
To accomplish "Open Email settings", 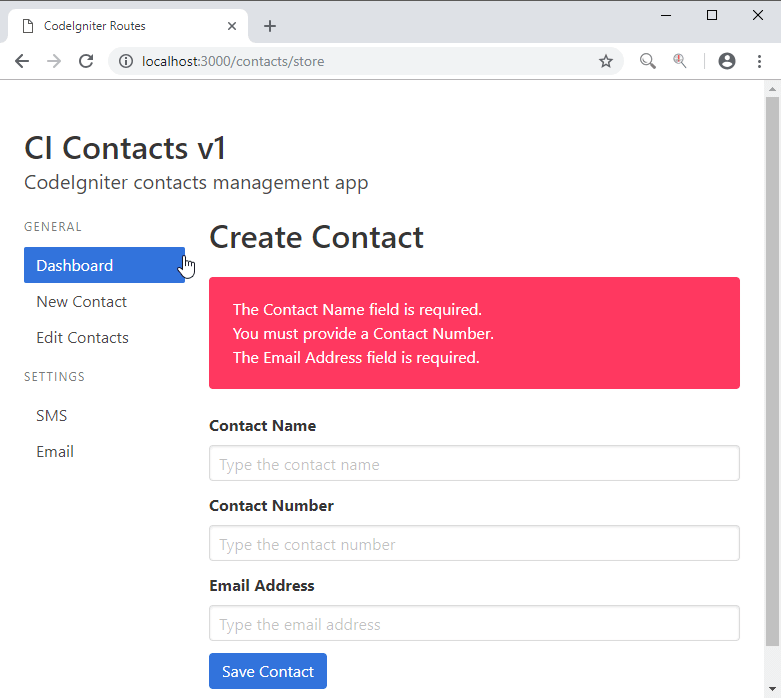I will coord(55,452).
